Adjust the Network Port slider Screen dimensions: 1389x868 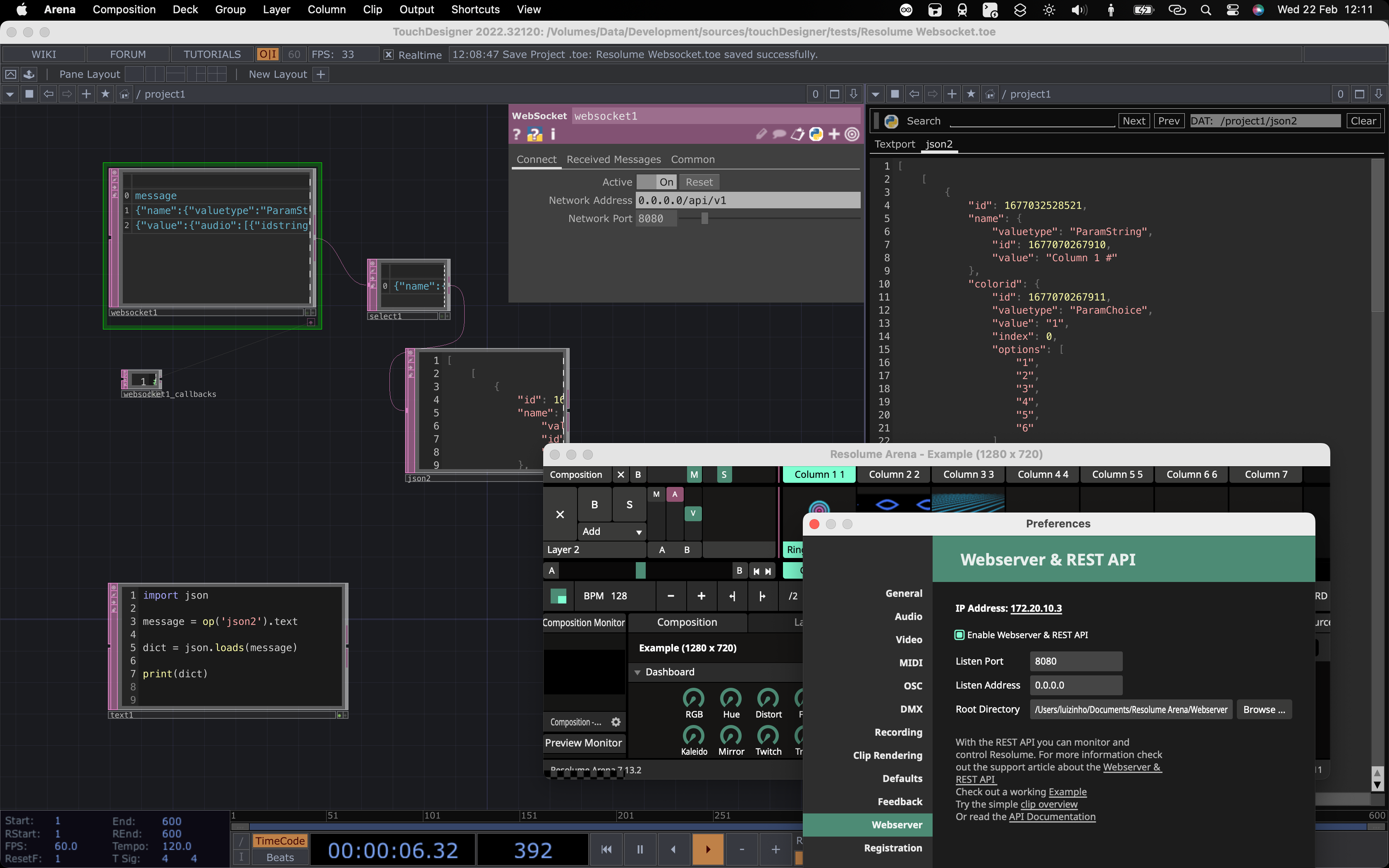705,219
